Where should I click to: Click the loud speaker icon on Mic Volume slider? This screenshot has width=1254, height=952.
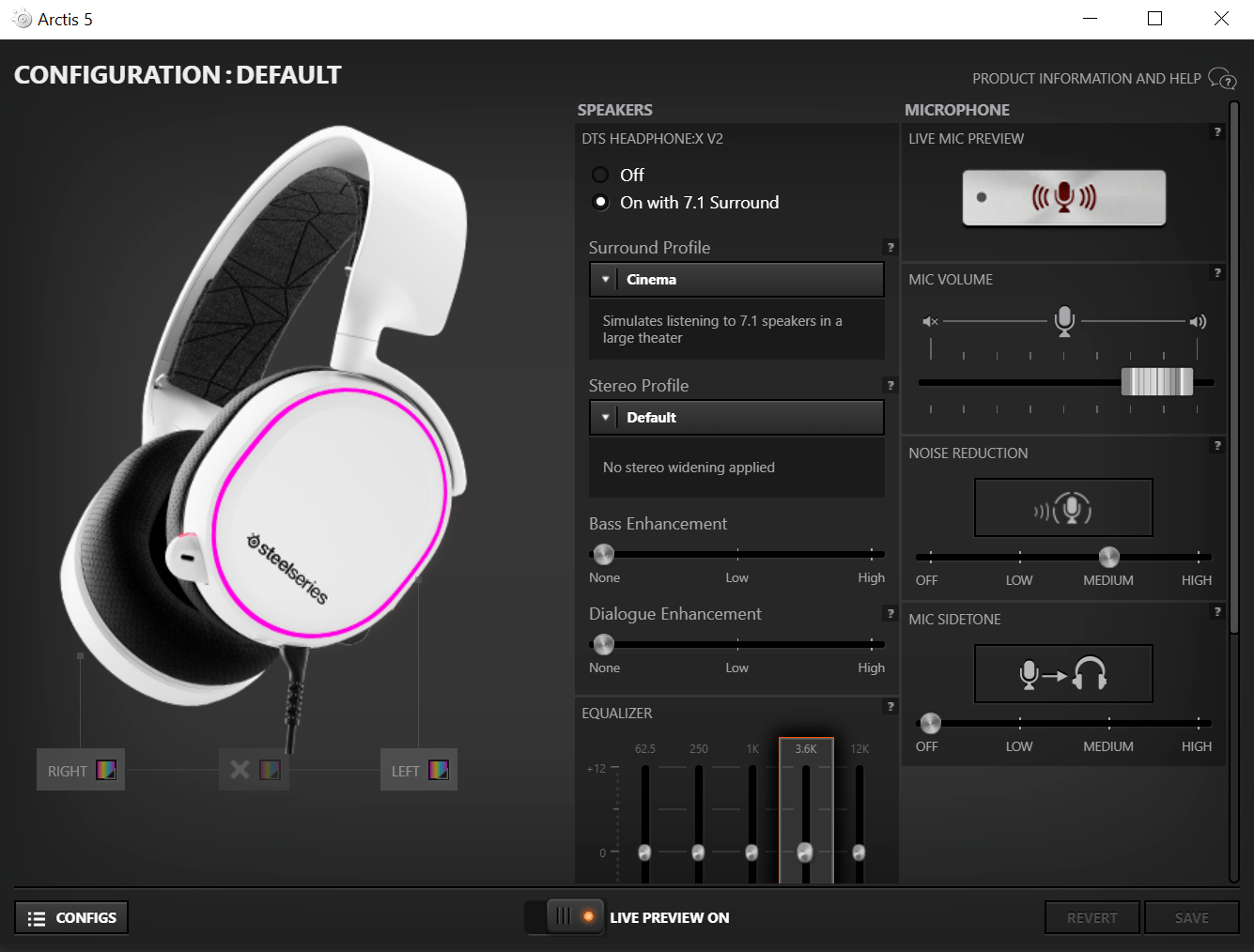[x=1198, y=321]
